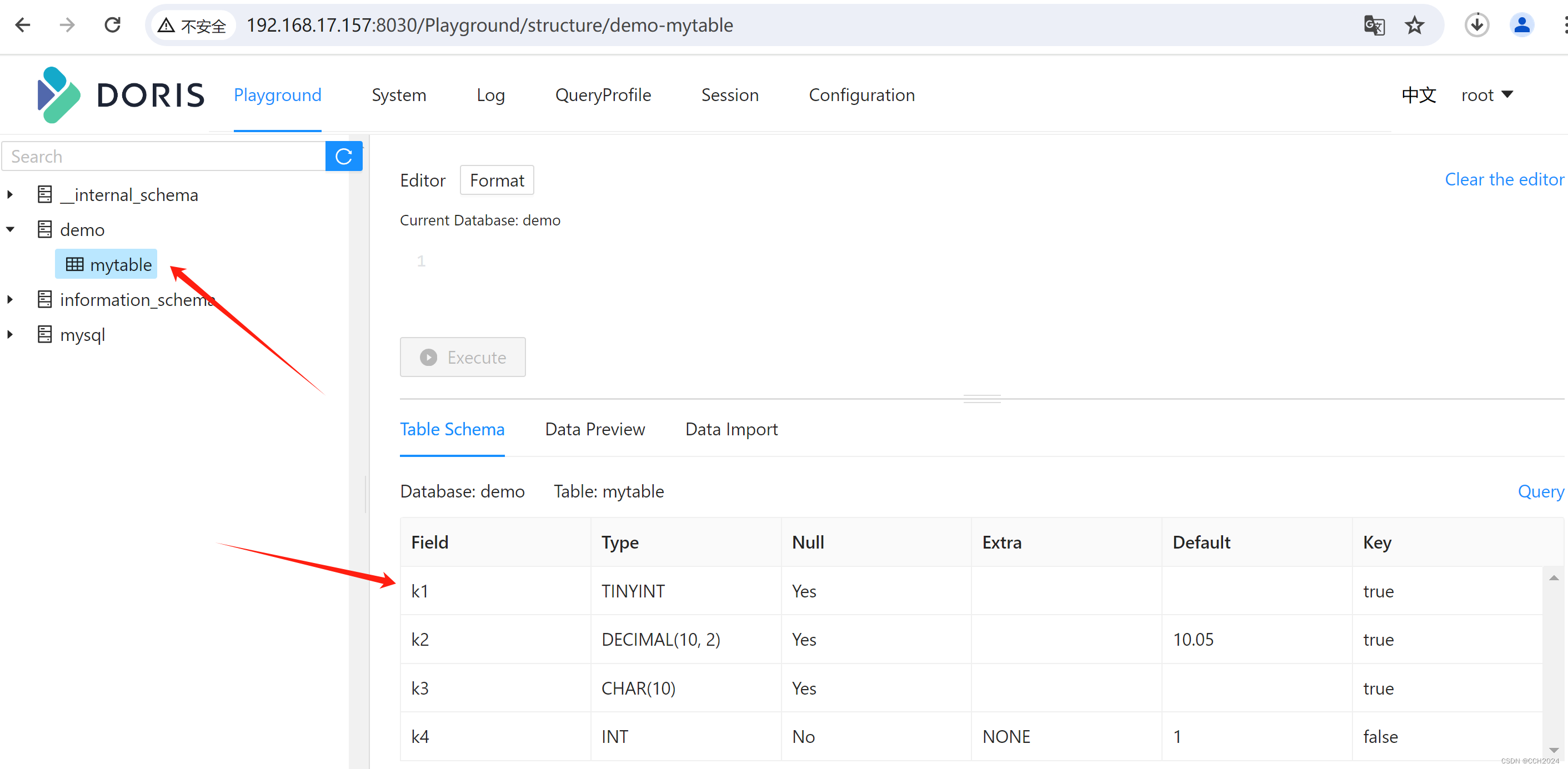Image resolution: width=1568 pixels, height=769 pixels.
Task: Click the Format button in editor
Action: click(497, 181)
